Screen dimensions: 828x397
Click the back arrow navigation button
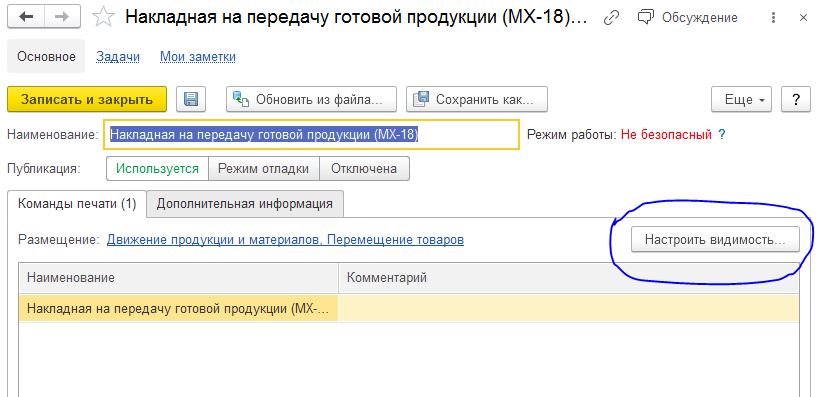pos(26,17)
